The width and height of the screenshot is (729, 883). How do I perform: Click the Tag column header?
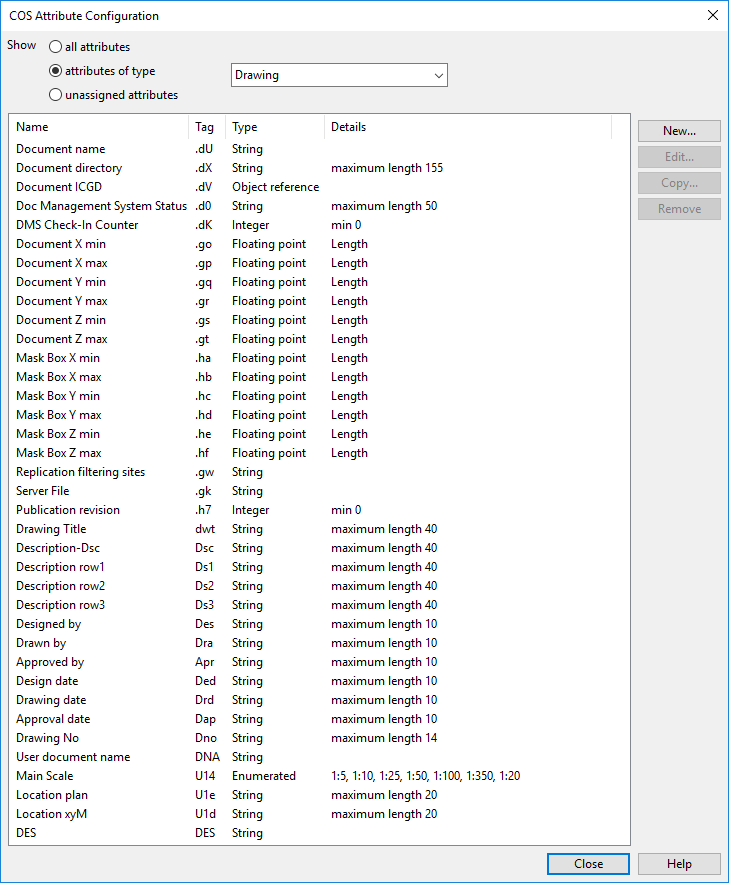pos(207,127)
